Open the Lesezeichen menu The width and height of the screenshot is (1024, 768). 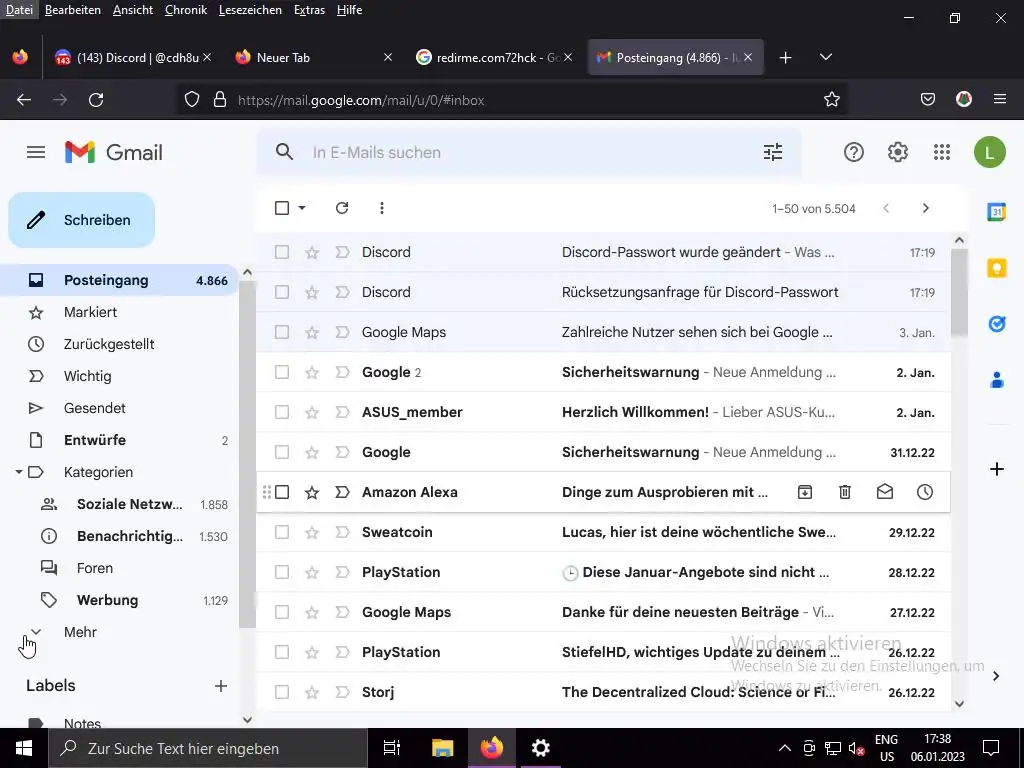click(250, 10)
